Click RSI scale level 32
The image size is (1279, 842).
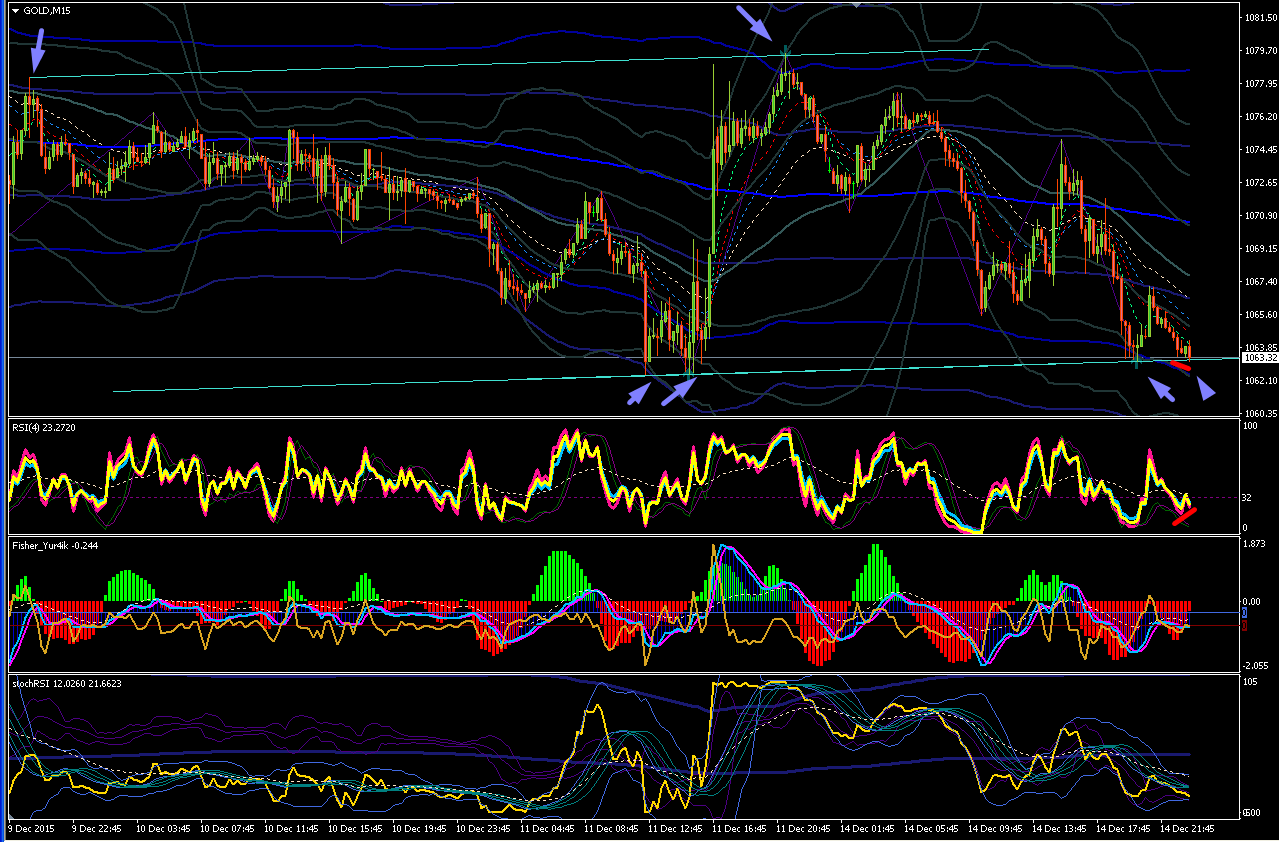pyautogui.click(x=1249, y=497)
